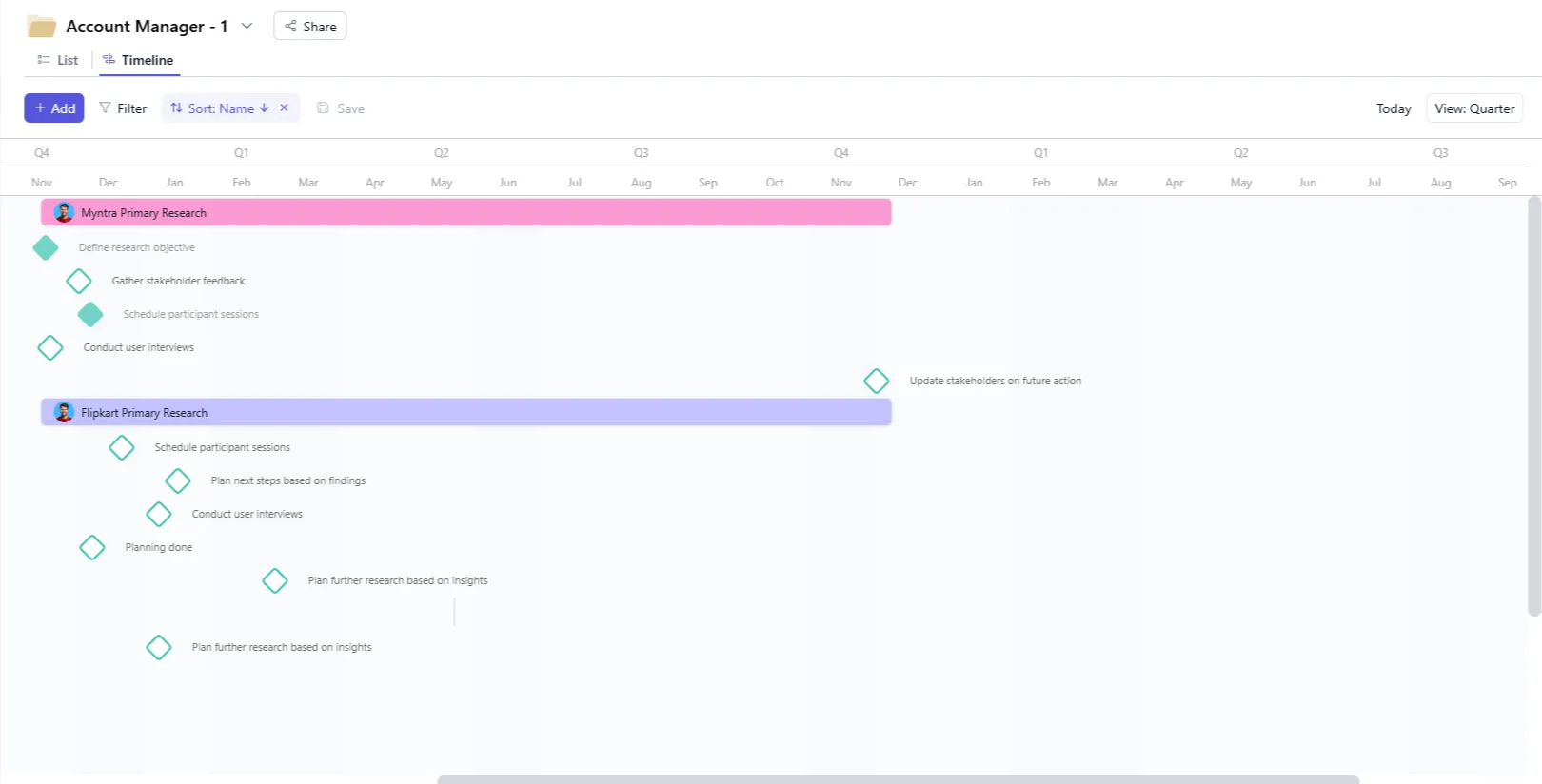This screenshot has height=784, width=1542.
Task: Click the Define research objective filled milestone
Action: click(x=46, y=248)
